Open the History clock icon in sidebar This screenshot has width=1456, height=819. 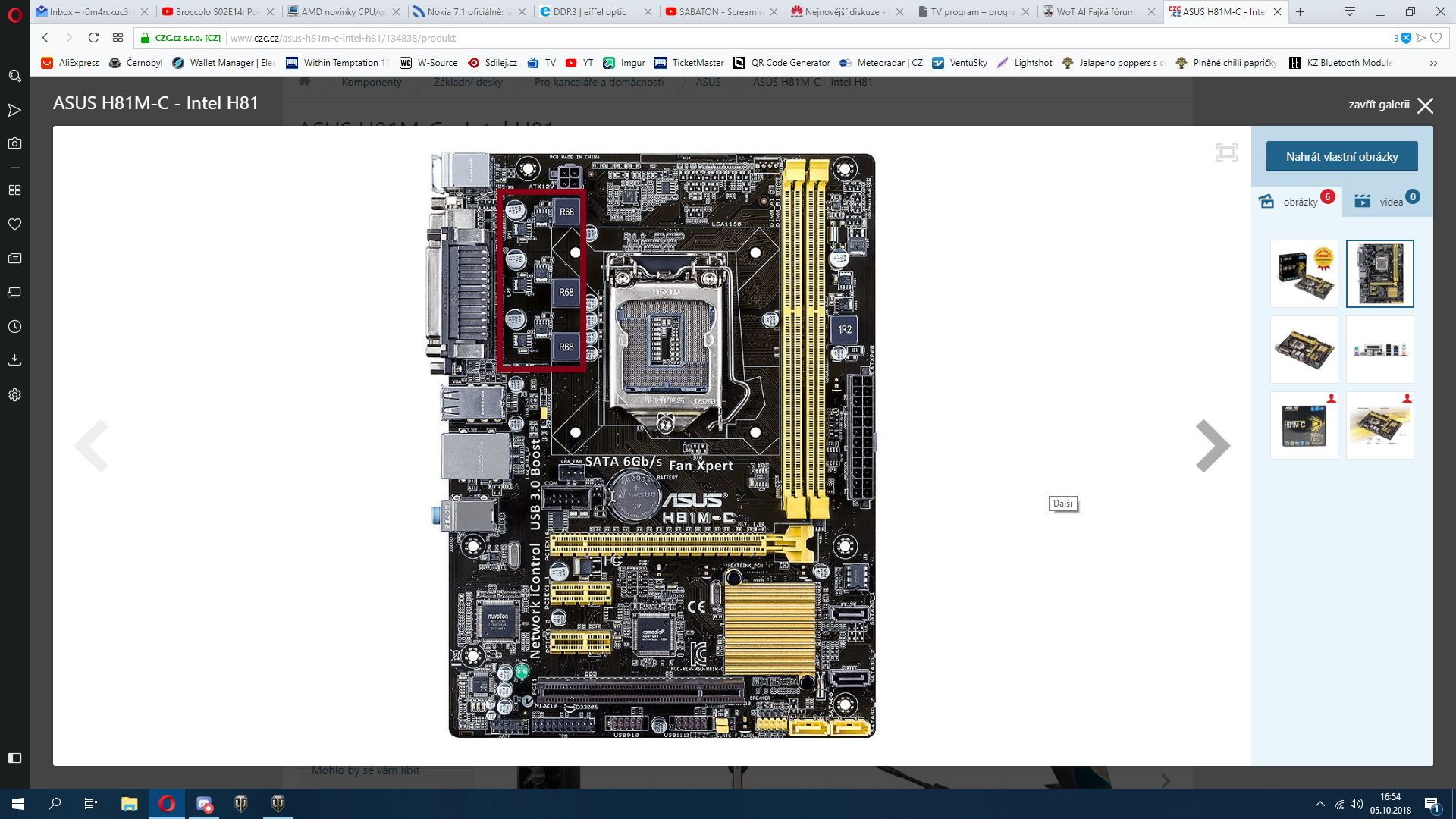point(14,327)
